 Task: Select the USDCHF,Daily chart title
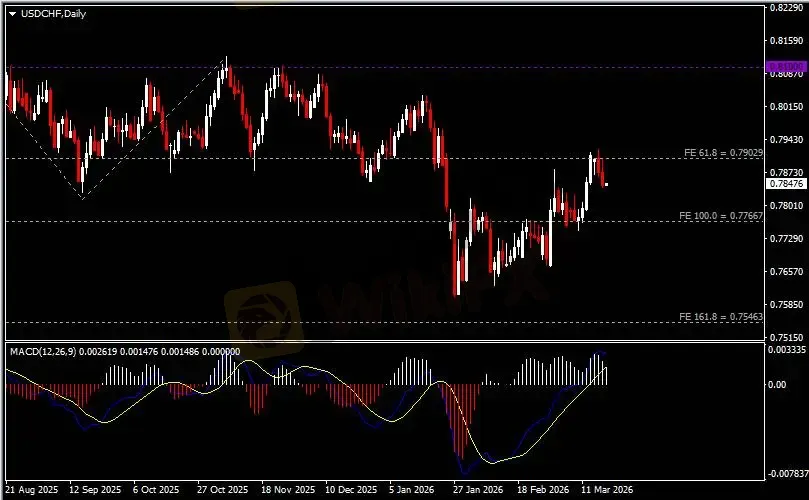coord(53,14)
